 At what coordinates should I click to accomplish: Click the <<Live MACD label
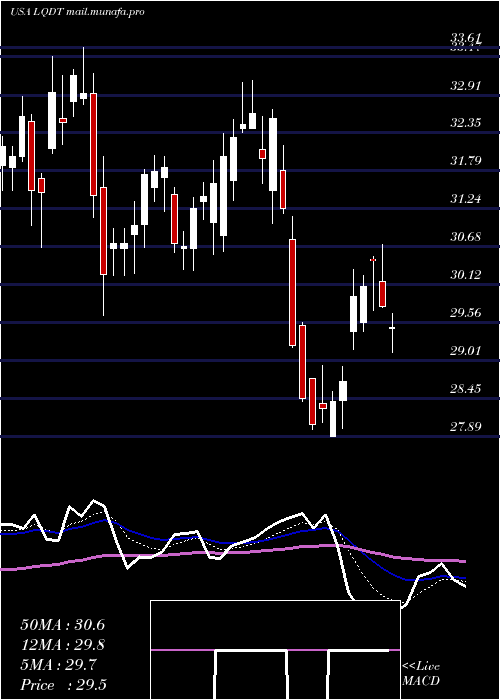[x=421, y=674]
